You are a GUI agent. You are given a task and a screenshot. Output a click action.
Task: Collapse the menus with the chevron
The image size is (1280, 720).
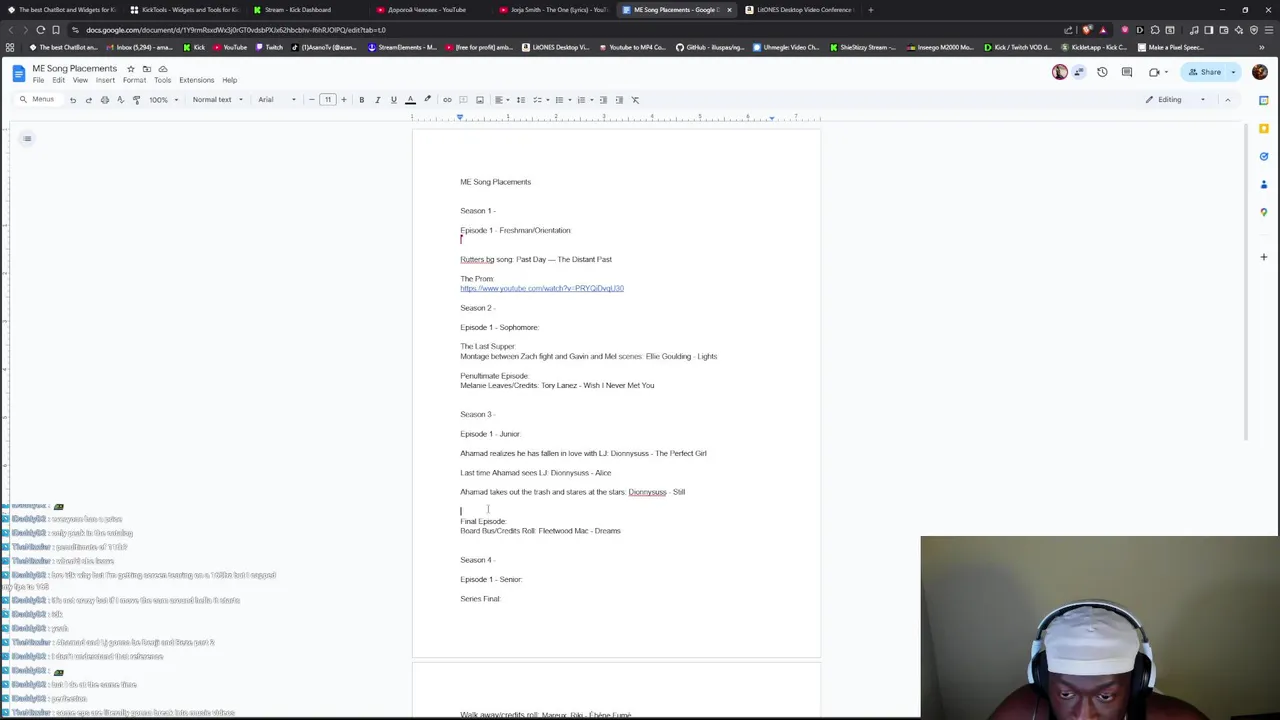pyautogui.click(x=1227, y=100)
